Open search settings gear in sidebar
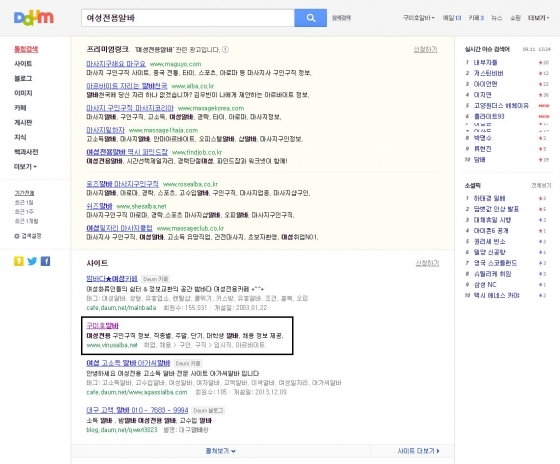The height and width of the screenshot is (464, 560). pyautogui.click(x=28, y=236)
